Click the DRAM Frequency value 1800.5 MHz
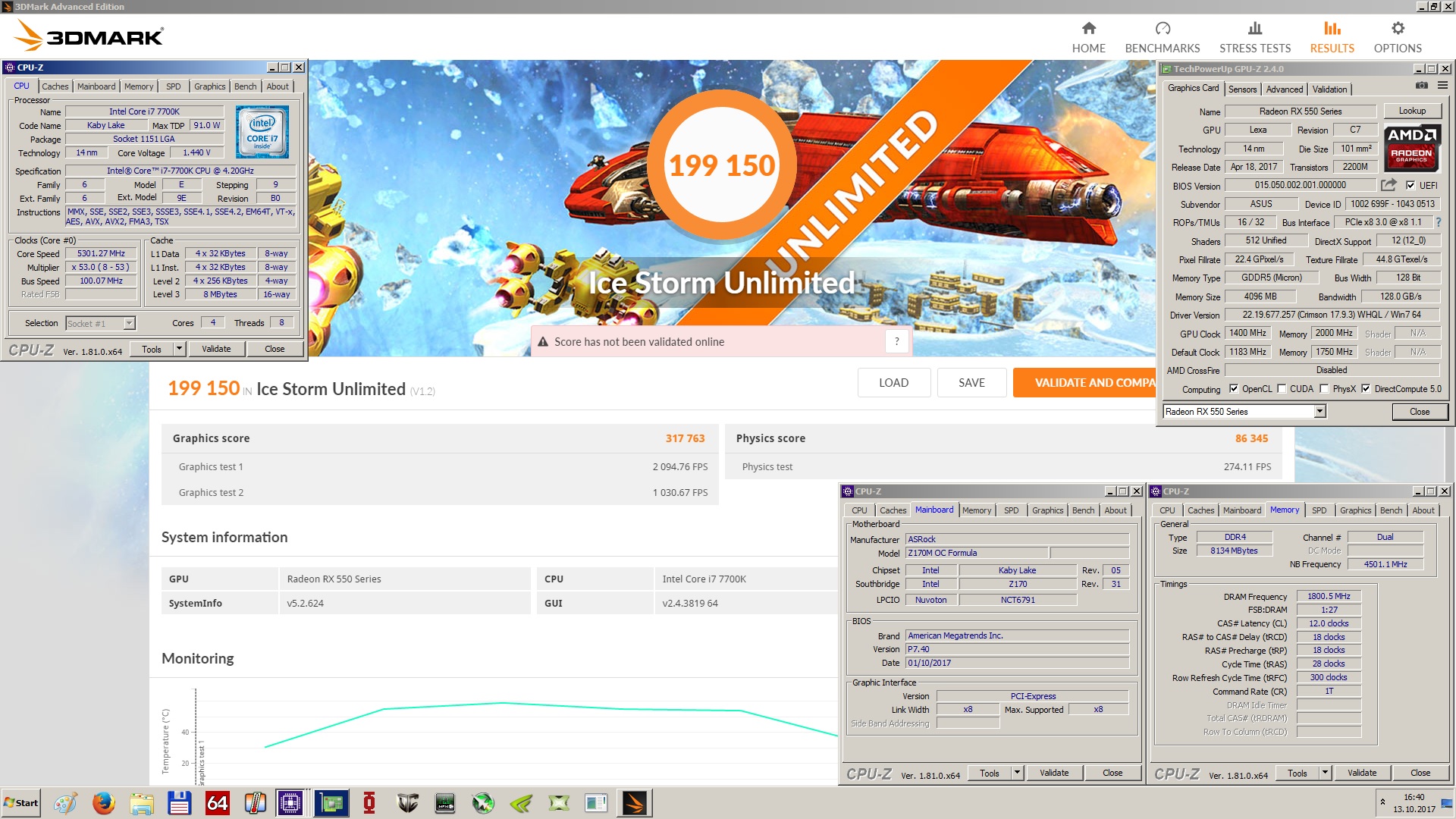The image size is (1456, 819). point(1328,596)
